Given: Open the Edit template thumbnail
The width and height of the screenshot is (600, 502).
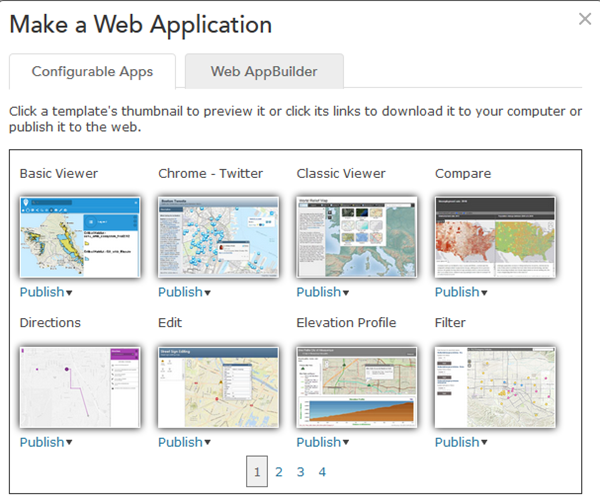Looking at the screenshot, I should tap(219, 386).
